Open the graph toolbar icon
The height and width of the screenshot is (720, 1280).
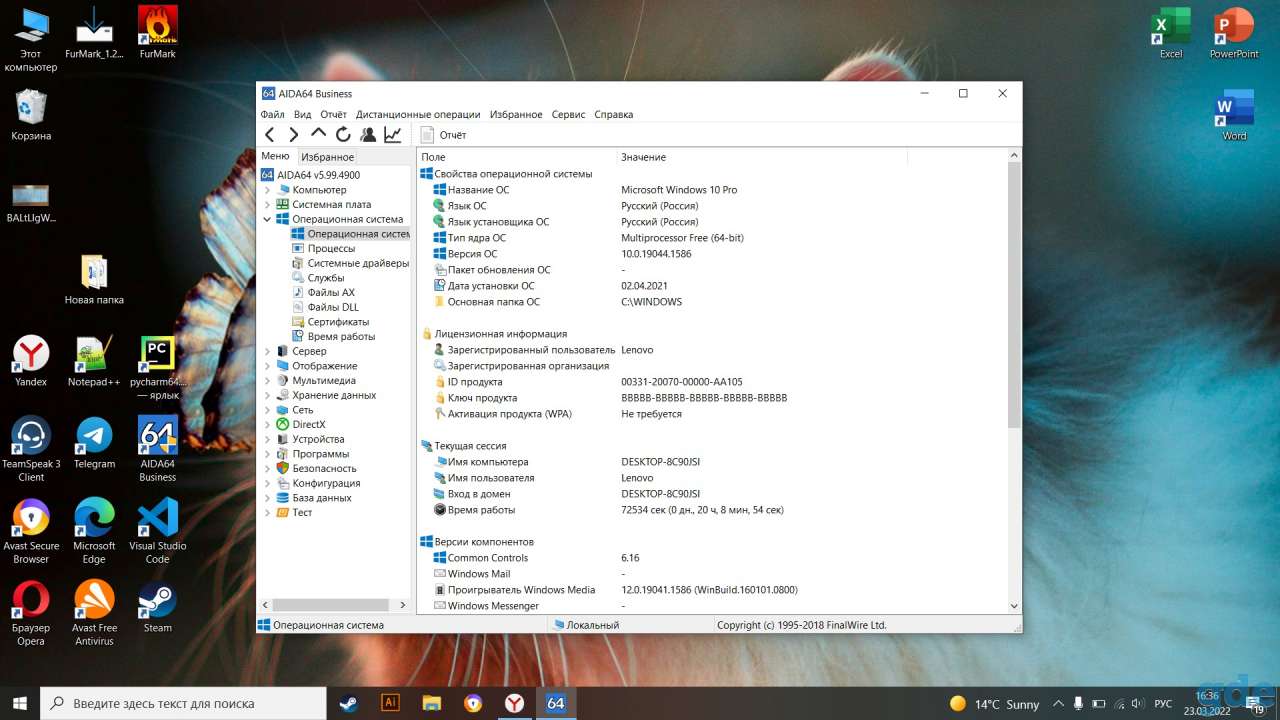click(x=393, y=134)
